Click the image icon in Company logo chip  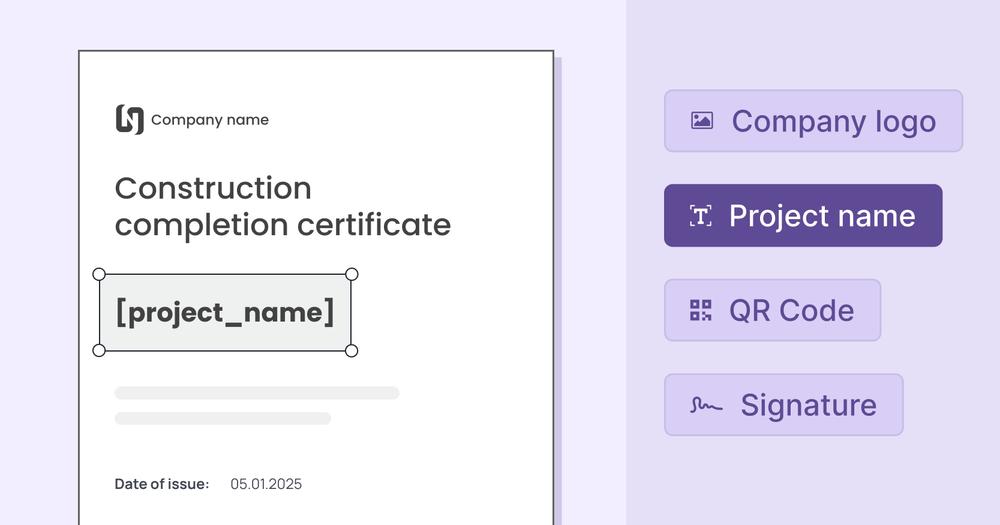click(702, 121)
